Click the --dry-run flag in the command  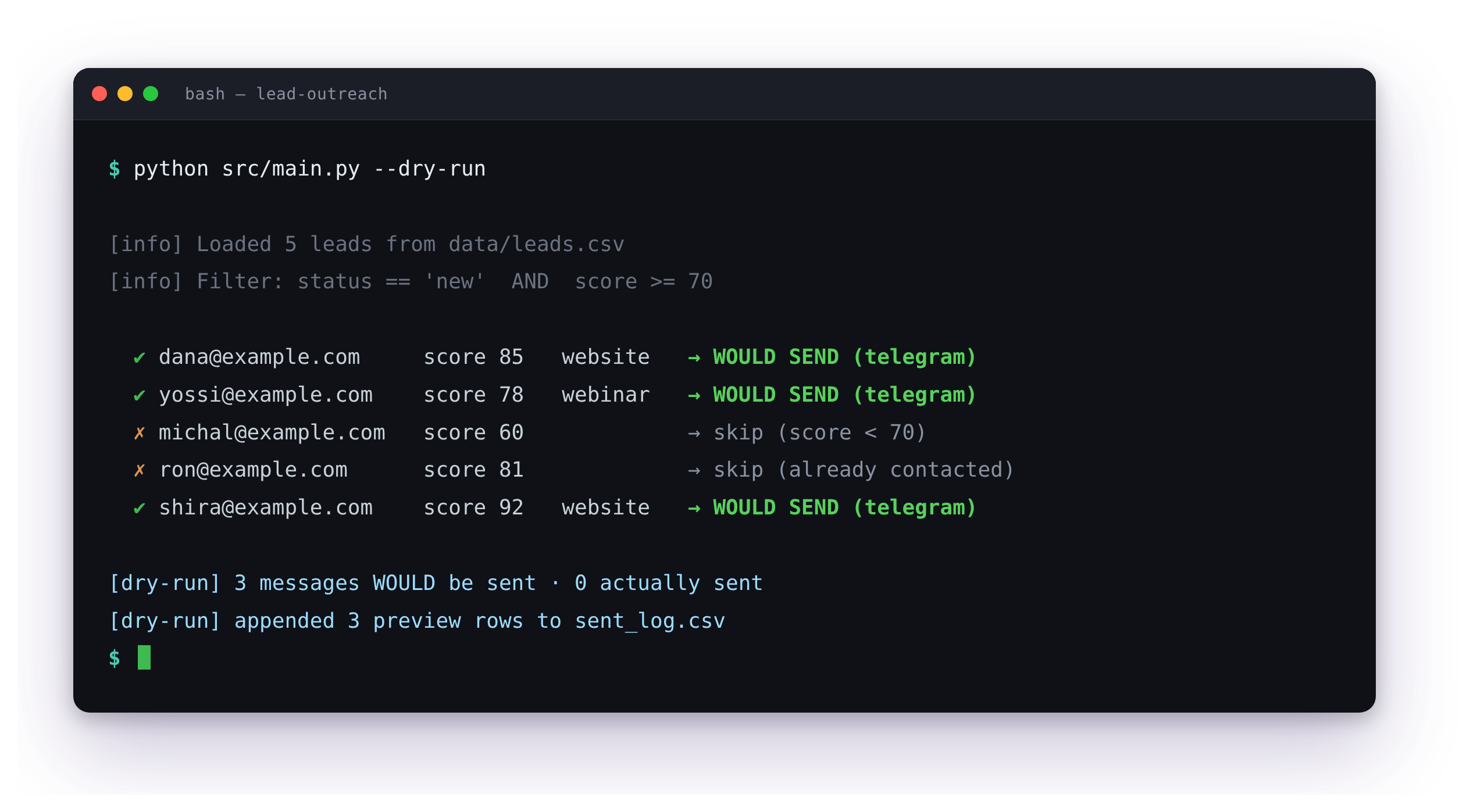click(x=430, y=169)
